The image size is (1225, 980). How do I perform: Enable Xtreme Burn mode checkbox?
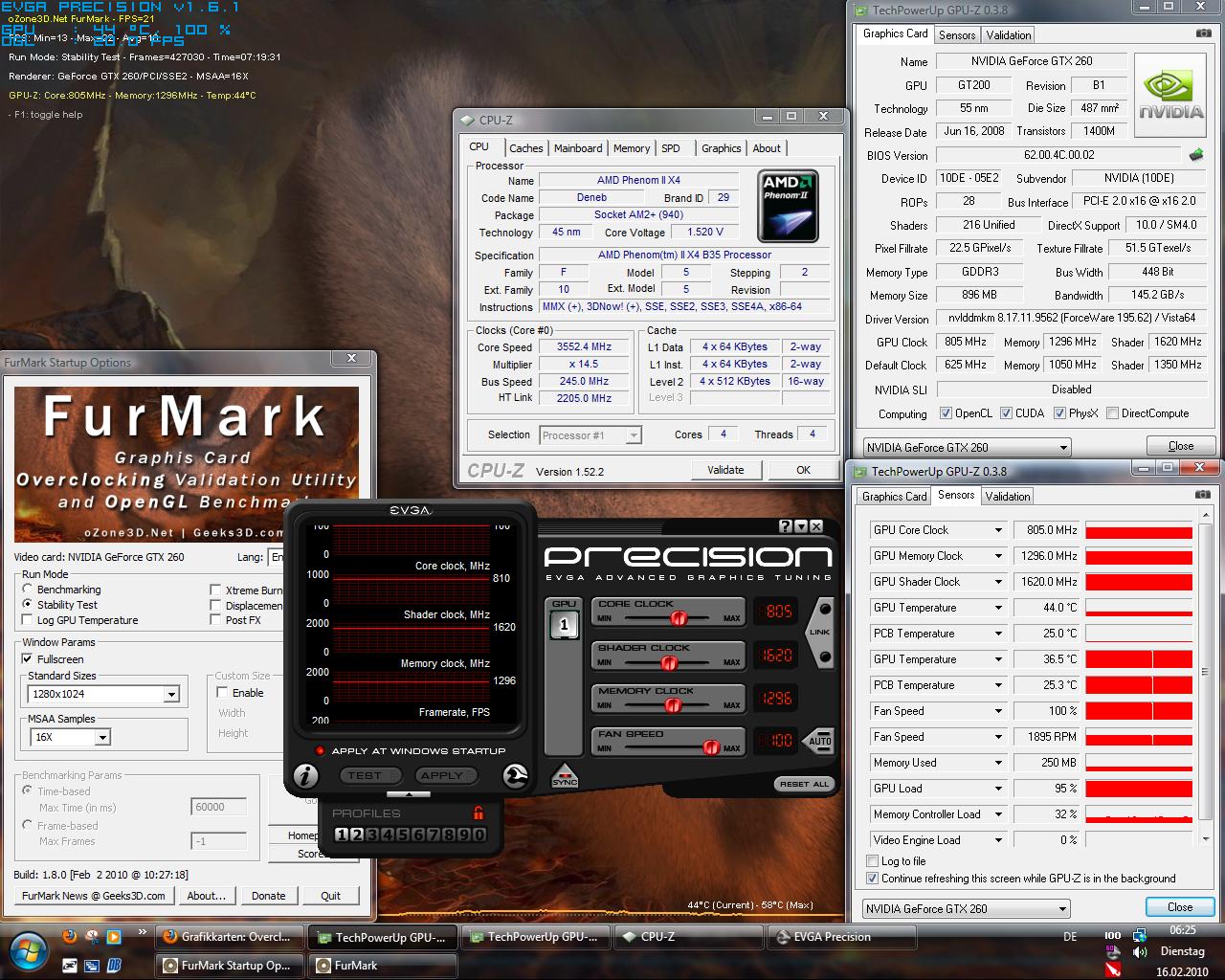[215, 590]
